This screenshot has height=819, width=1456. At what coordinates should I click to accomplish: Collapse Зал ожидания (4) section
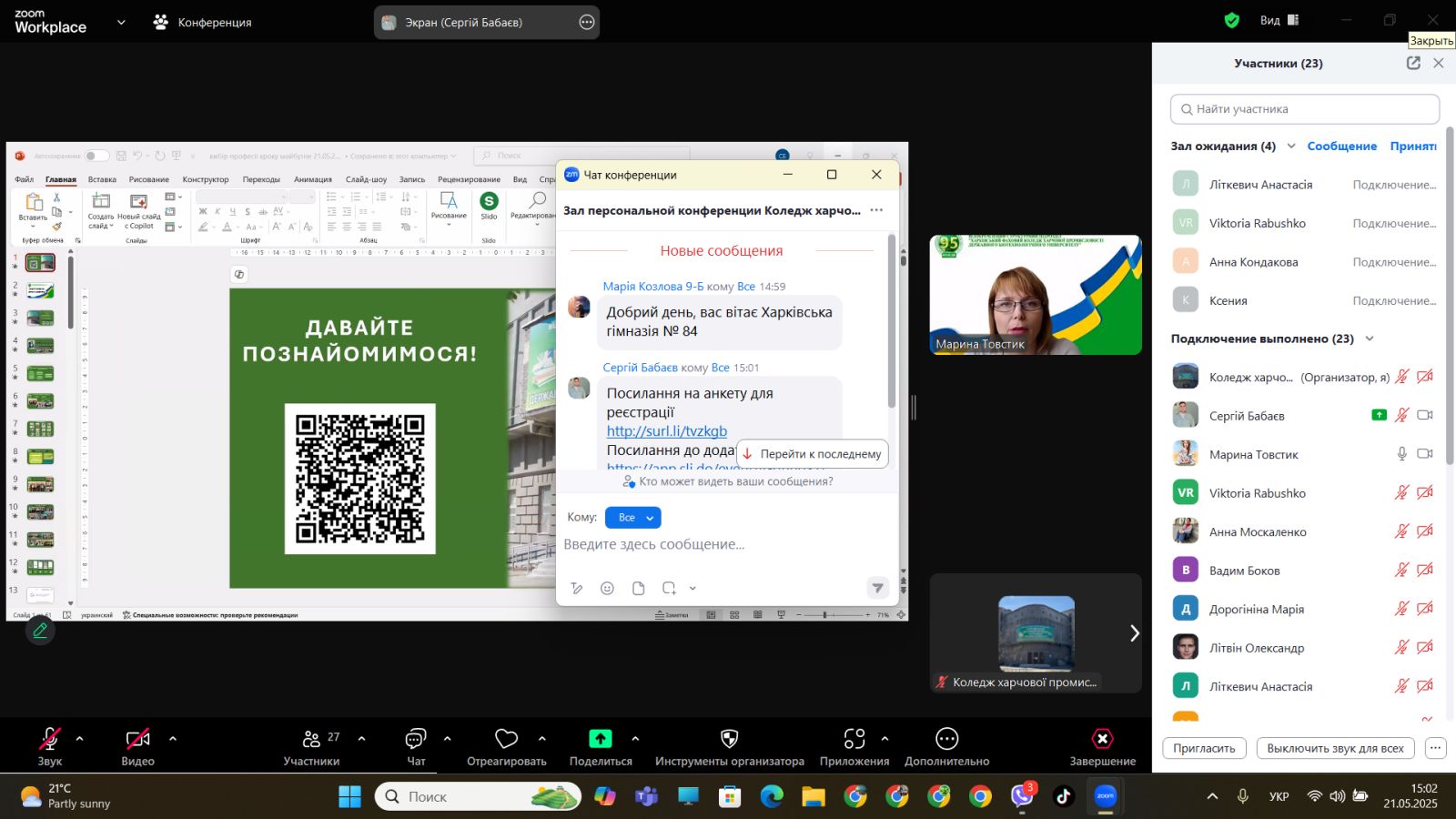[1290, 146]
